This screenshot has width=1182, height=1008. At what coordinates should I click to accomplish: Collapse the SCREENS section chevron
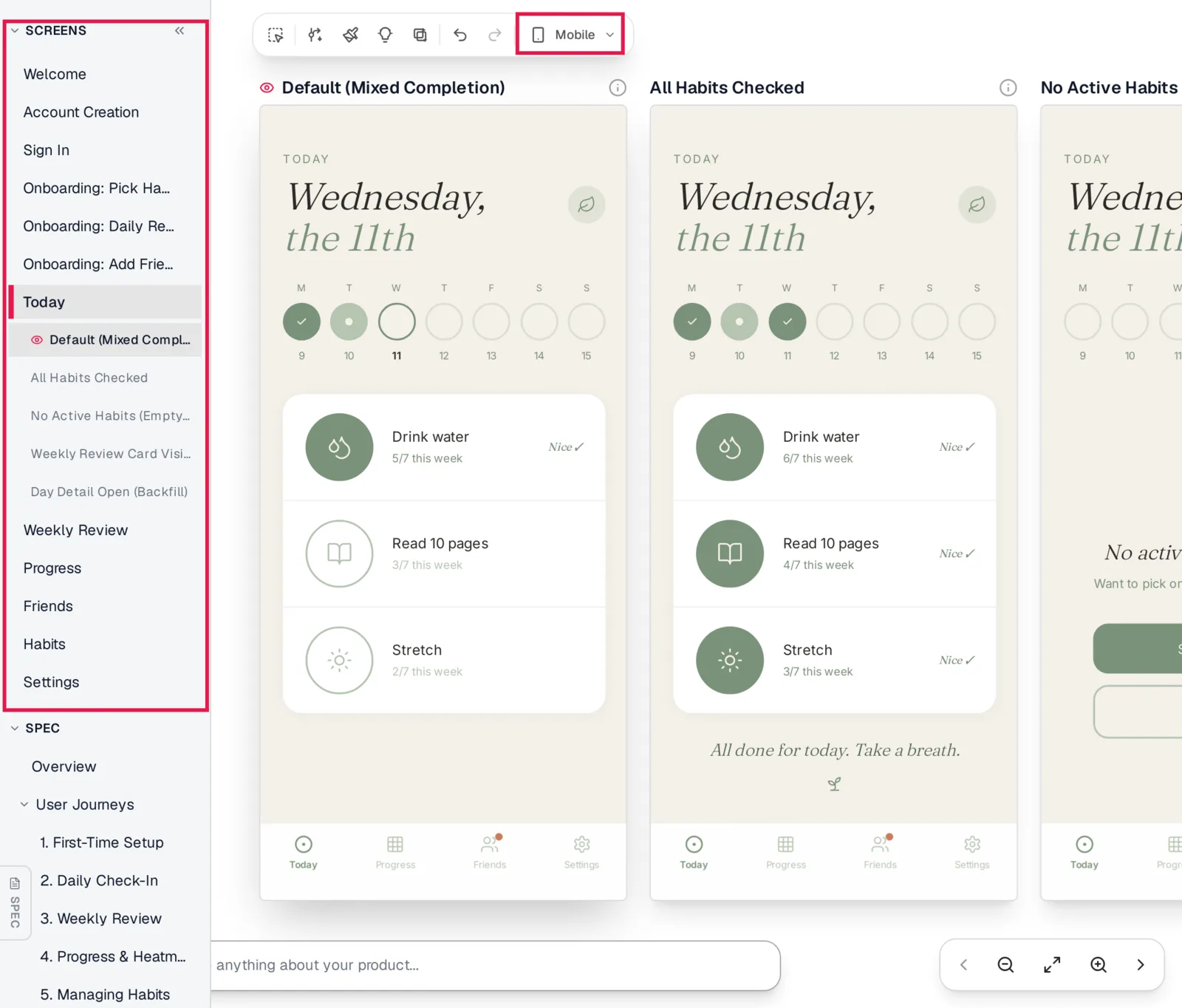[15, 30]
